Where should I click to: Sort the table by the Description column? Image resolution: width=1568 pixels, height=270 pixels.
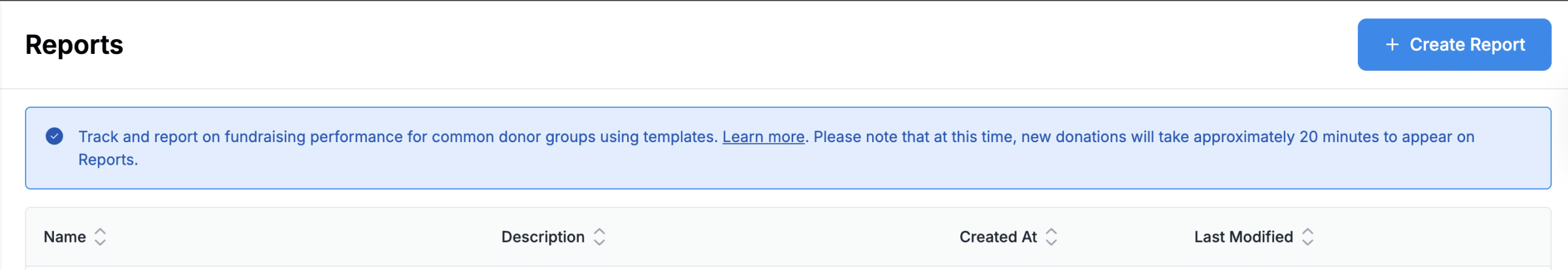pos(543,237)
